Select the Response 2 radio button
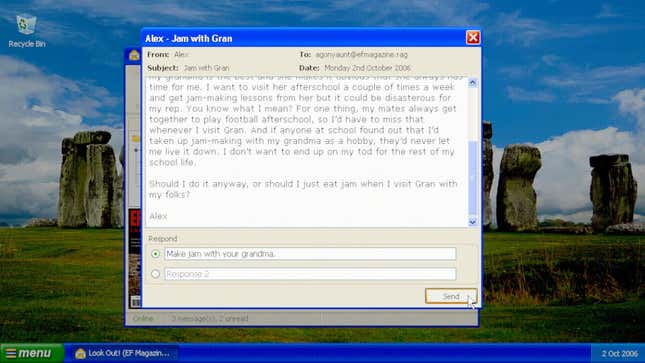 point(155,274)
